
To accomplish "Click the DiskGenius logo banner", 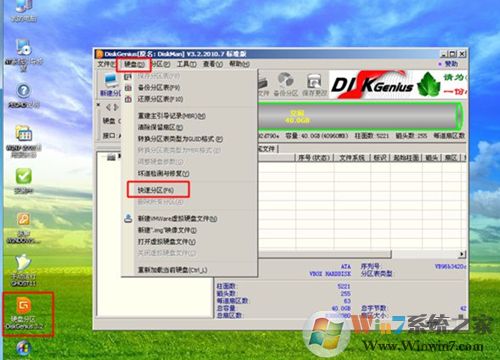I will [x=398, y=84].
